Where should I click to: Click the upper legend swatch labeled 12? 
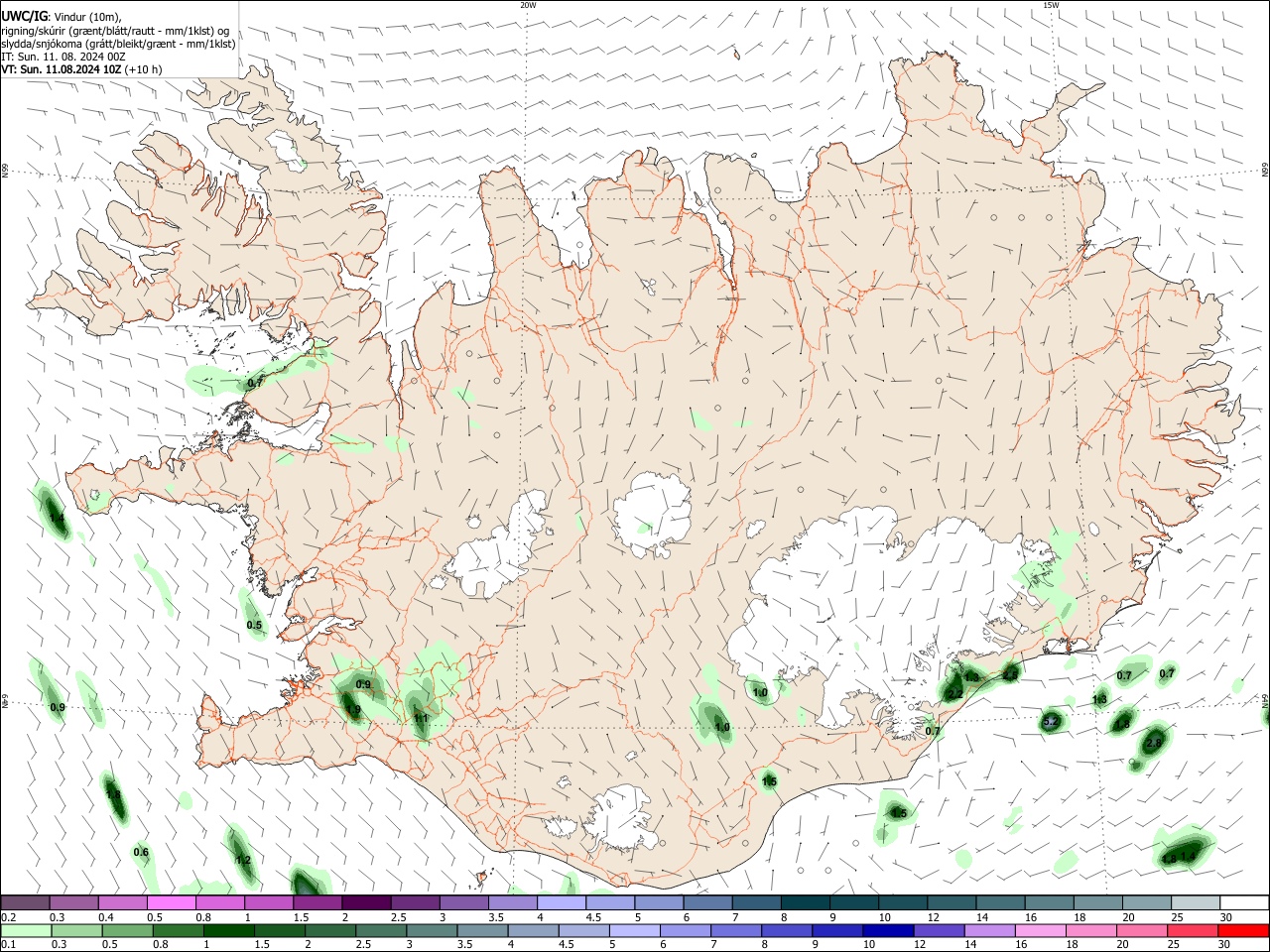click(952, 902)
